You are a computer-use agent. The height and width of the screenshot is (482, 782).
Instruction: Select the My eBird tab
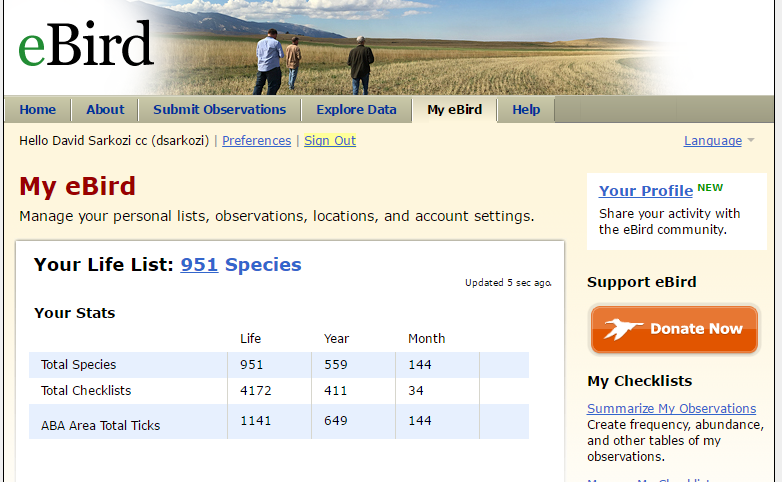pos(454,110)
